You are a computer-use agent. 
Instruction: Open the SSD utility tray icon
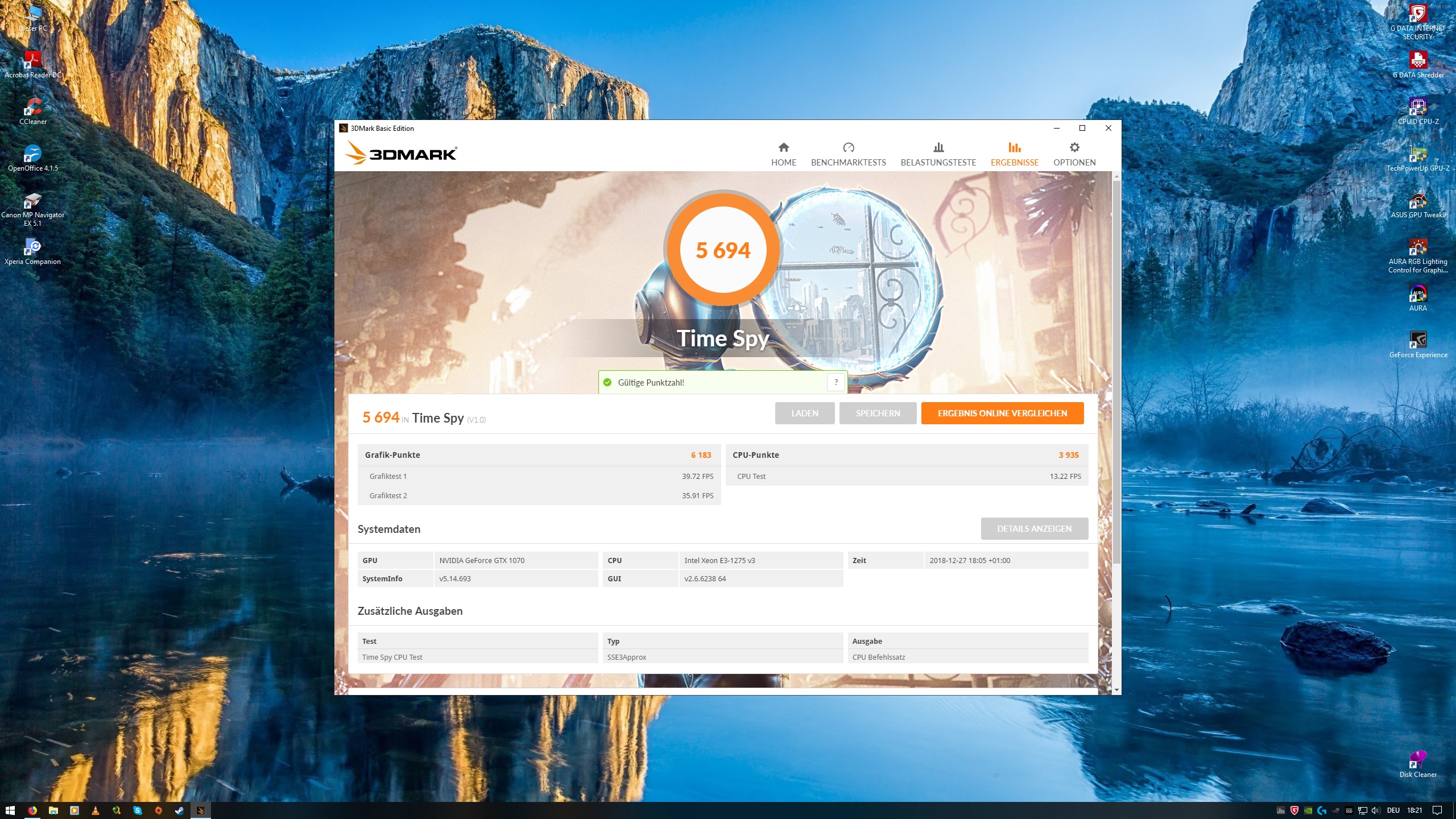(1349, 810)
